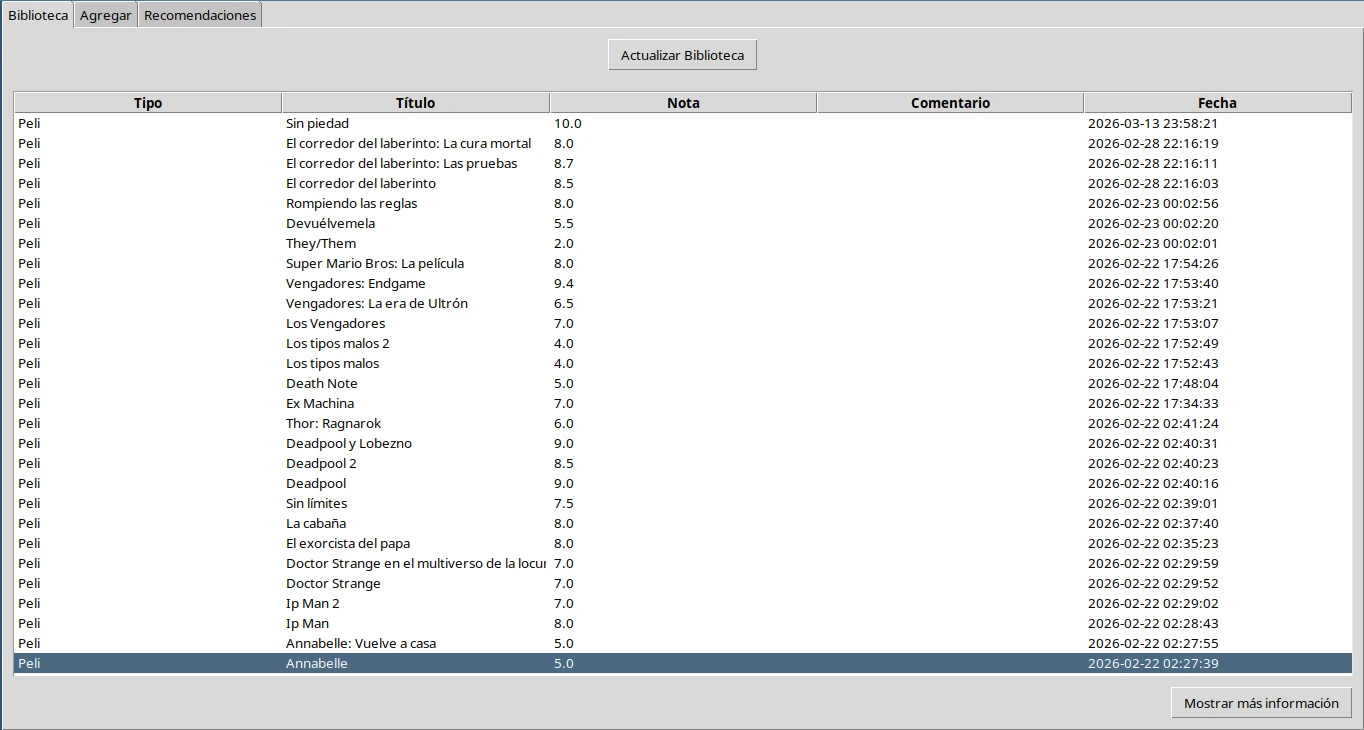Select the Death Note row
Screen dimensions: 1364x730
tap(321, 384)
